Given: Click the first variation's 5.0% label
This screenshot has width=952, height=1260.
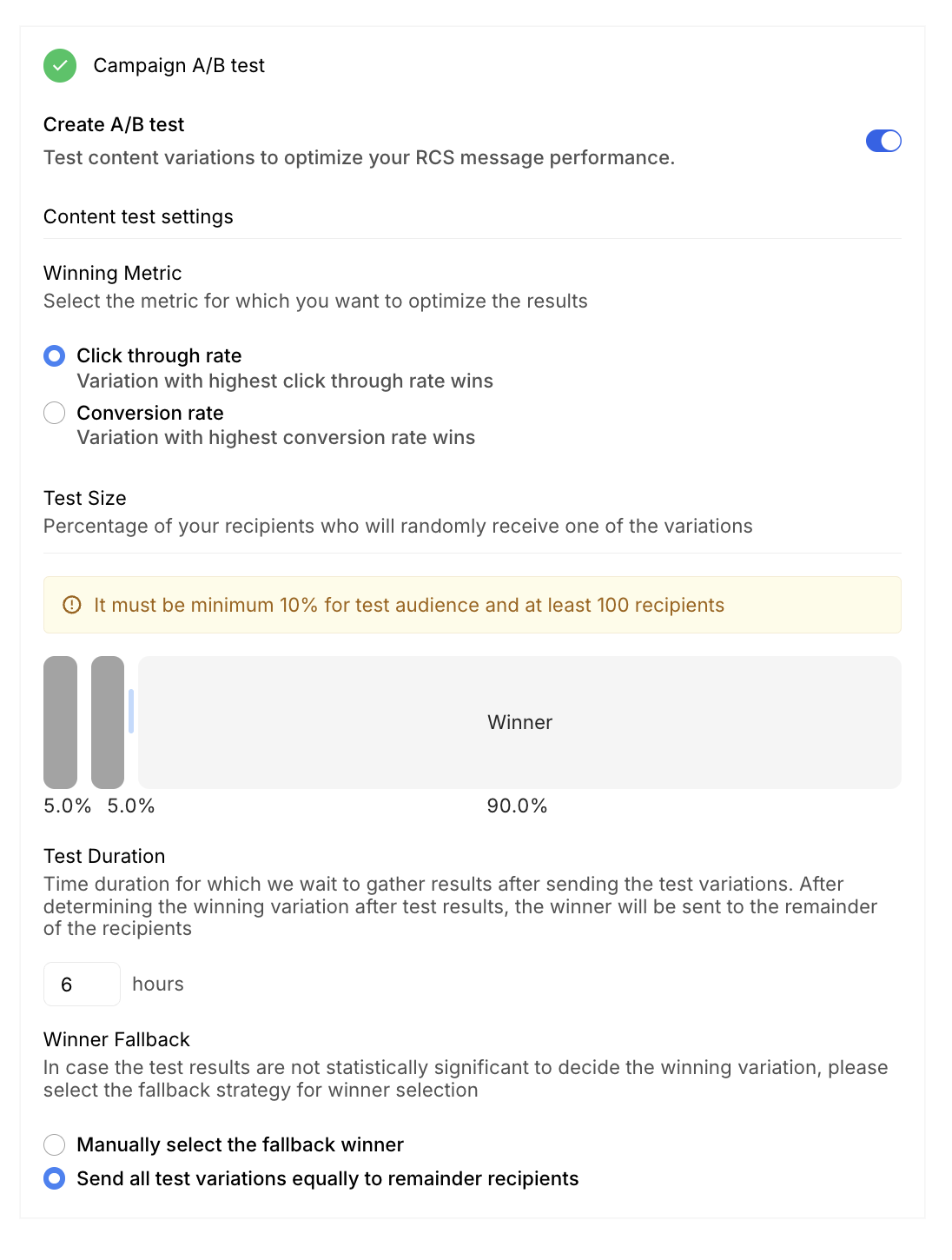Looking at the screenshot, I should pyautogui.click(x=67, y=806).
